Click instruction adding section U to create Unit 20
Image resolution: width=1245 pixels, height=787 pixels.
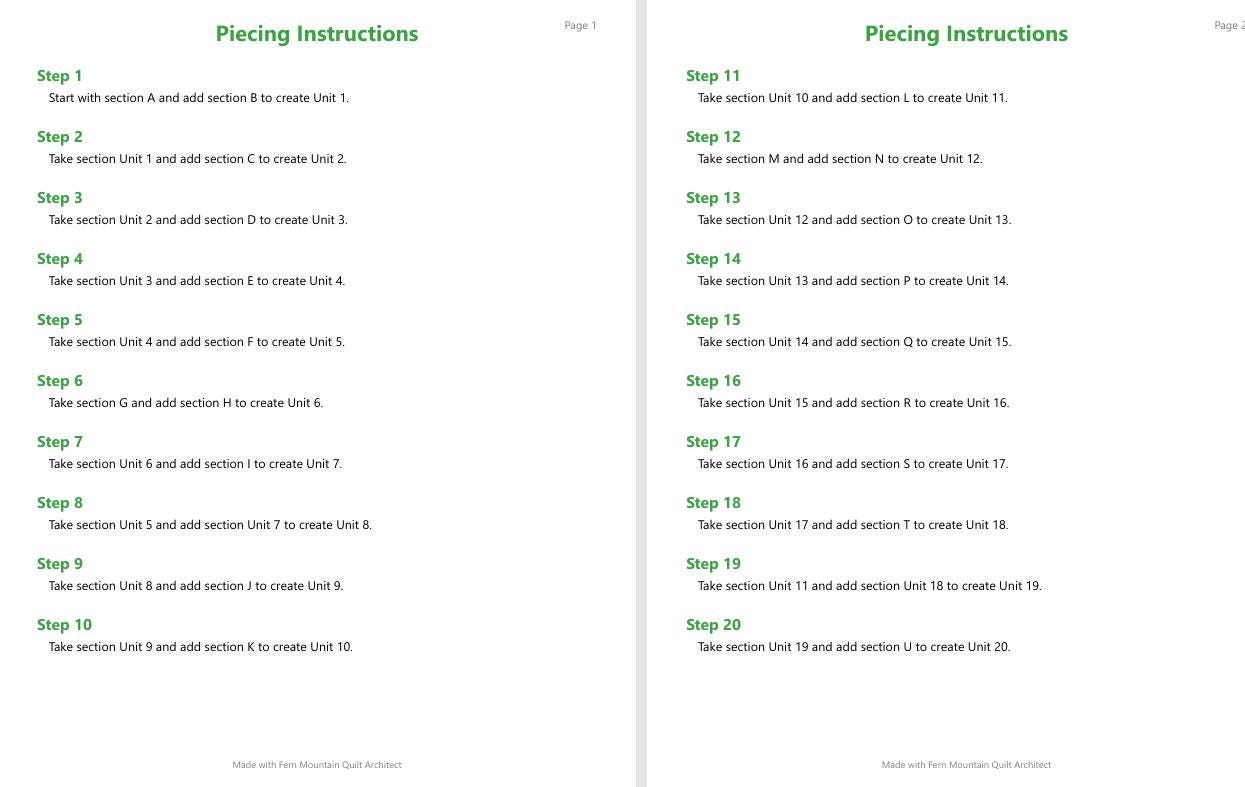(854, 647)
